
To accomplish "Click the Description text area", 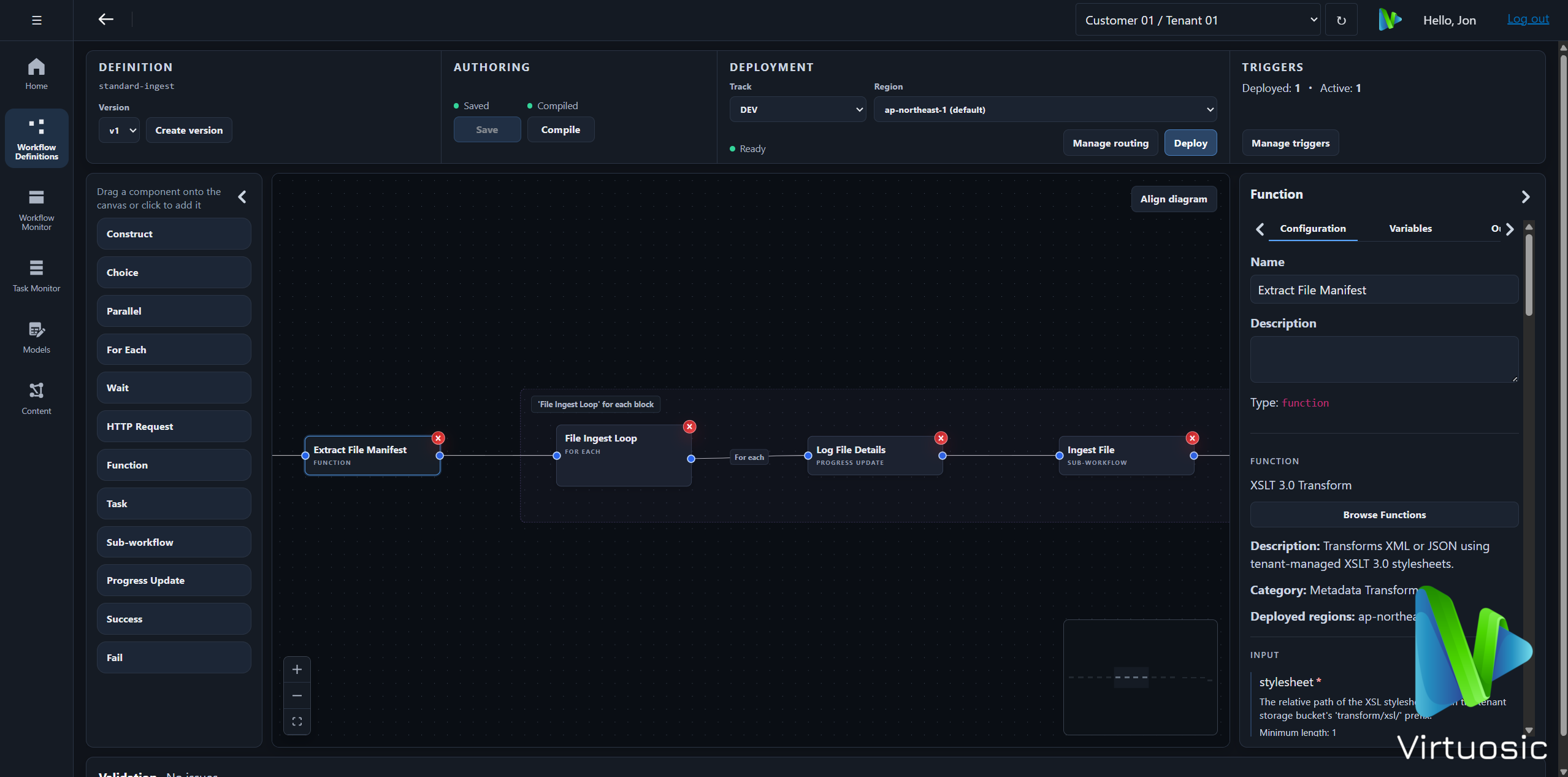I will pyautogui.click(x=1384, y=359).
